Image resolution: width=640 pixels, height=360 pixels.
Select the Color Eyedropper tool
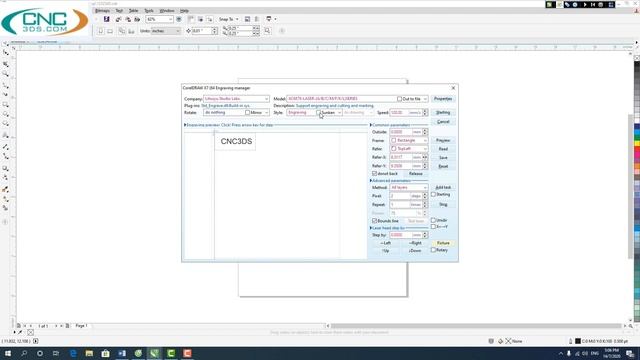point(6,189)
